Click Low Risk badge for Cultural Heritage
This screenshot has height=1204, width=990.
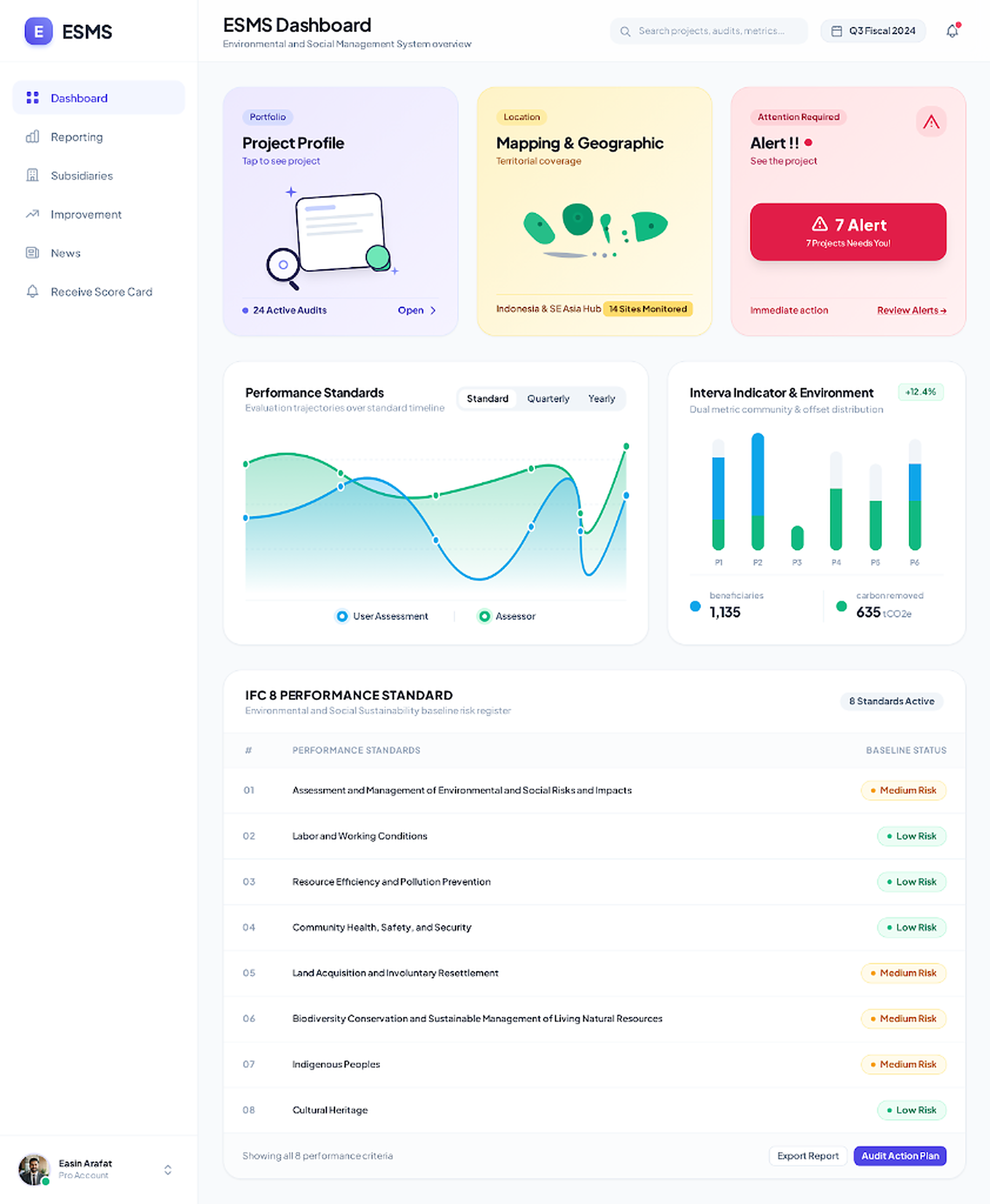911,1110
